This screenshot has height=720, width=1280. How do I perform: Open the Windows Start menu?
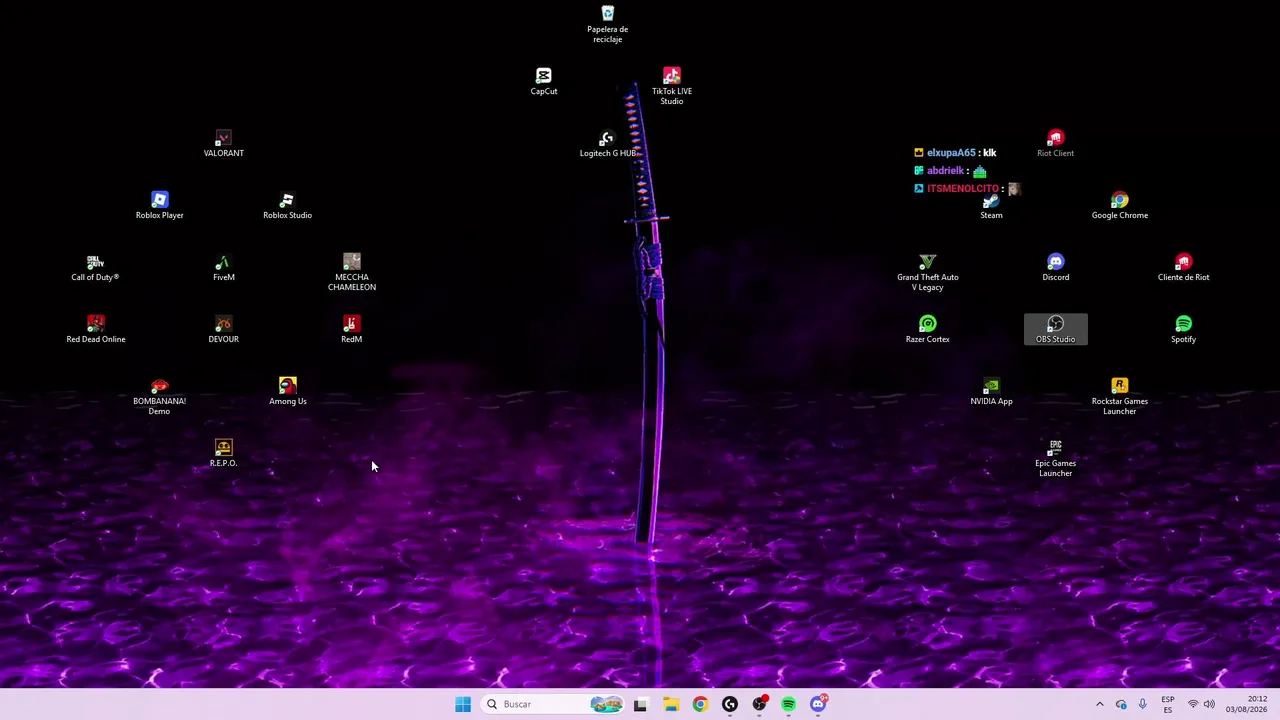pyautogui.click(x=462, y=704)
